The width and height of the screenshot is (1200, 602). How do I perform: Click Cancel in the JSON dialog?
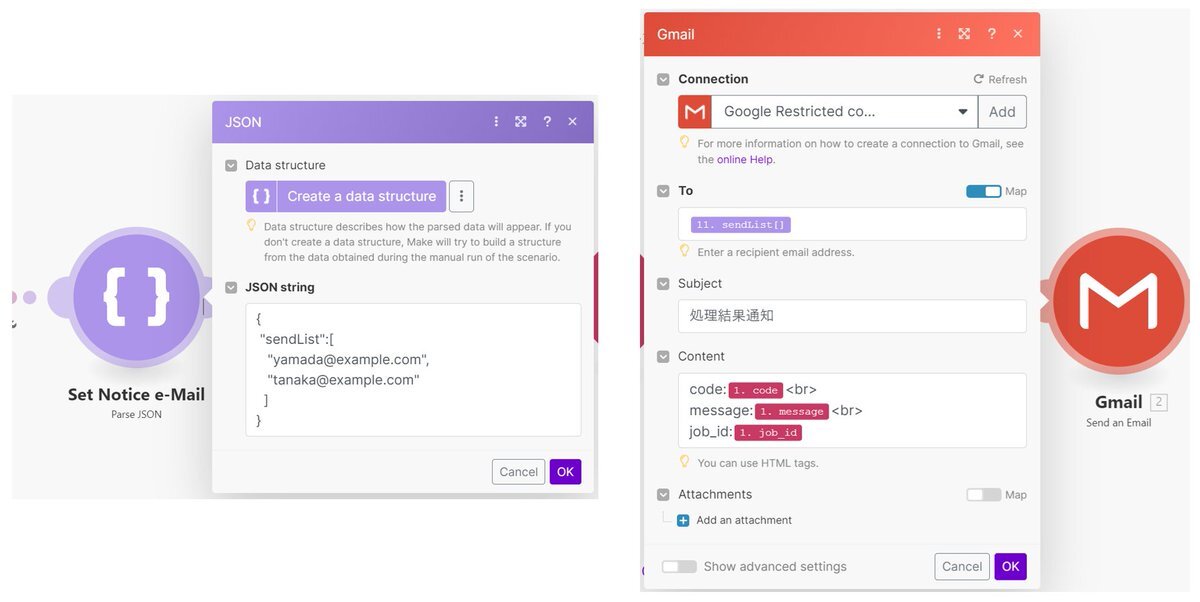518,472
